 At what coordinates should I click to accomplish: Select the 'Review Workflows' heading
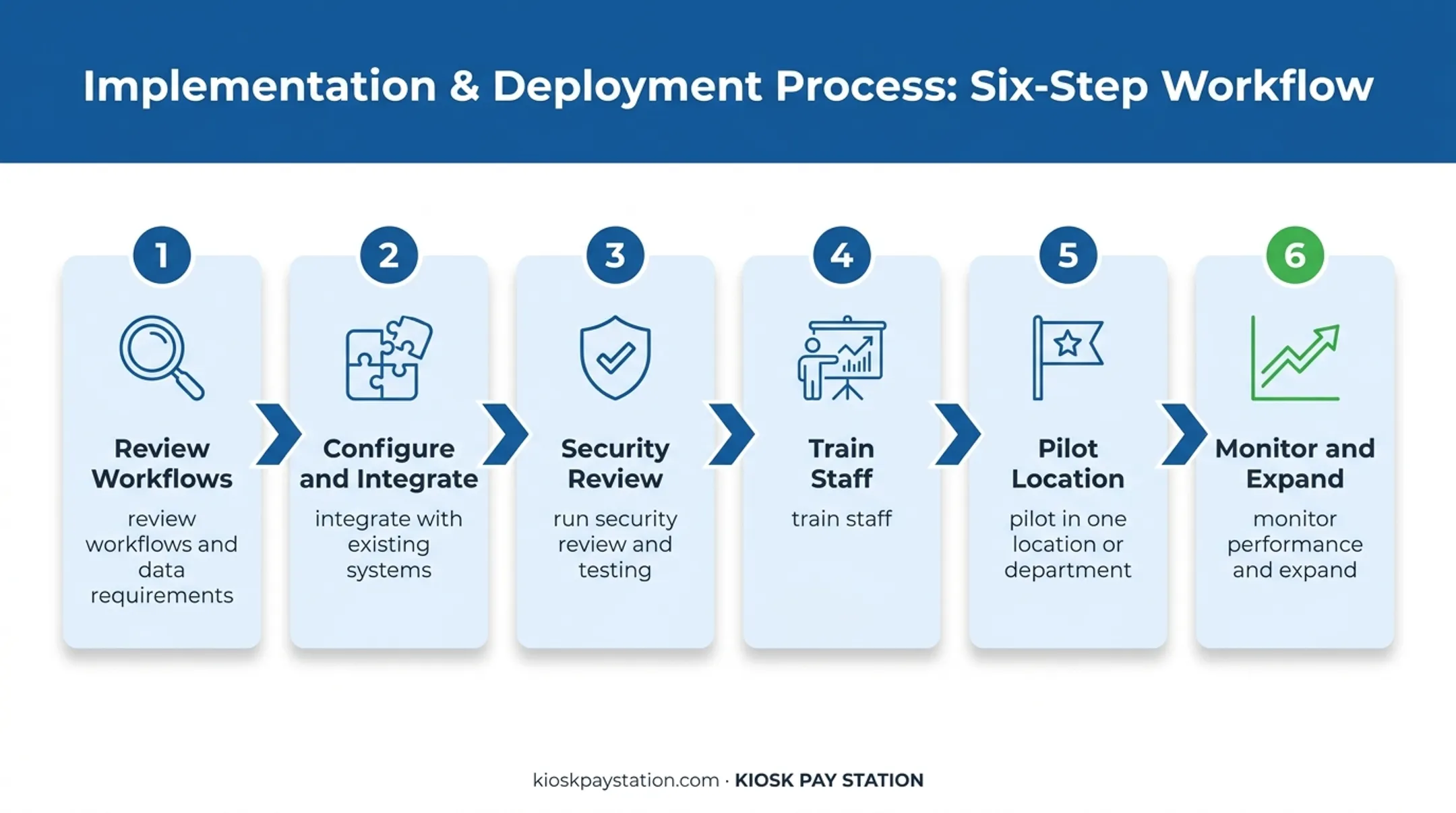pos(162,464)
